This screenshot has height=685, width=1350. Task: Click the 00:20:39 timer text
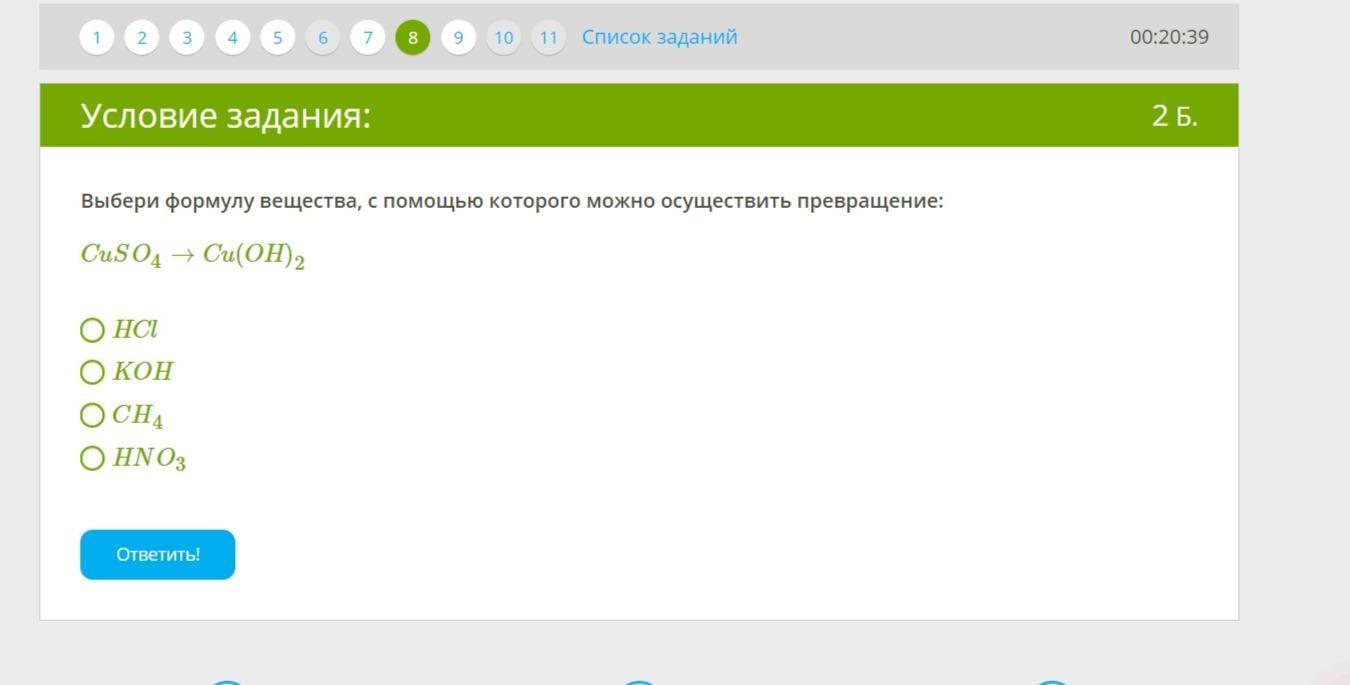[1169, 37]
